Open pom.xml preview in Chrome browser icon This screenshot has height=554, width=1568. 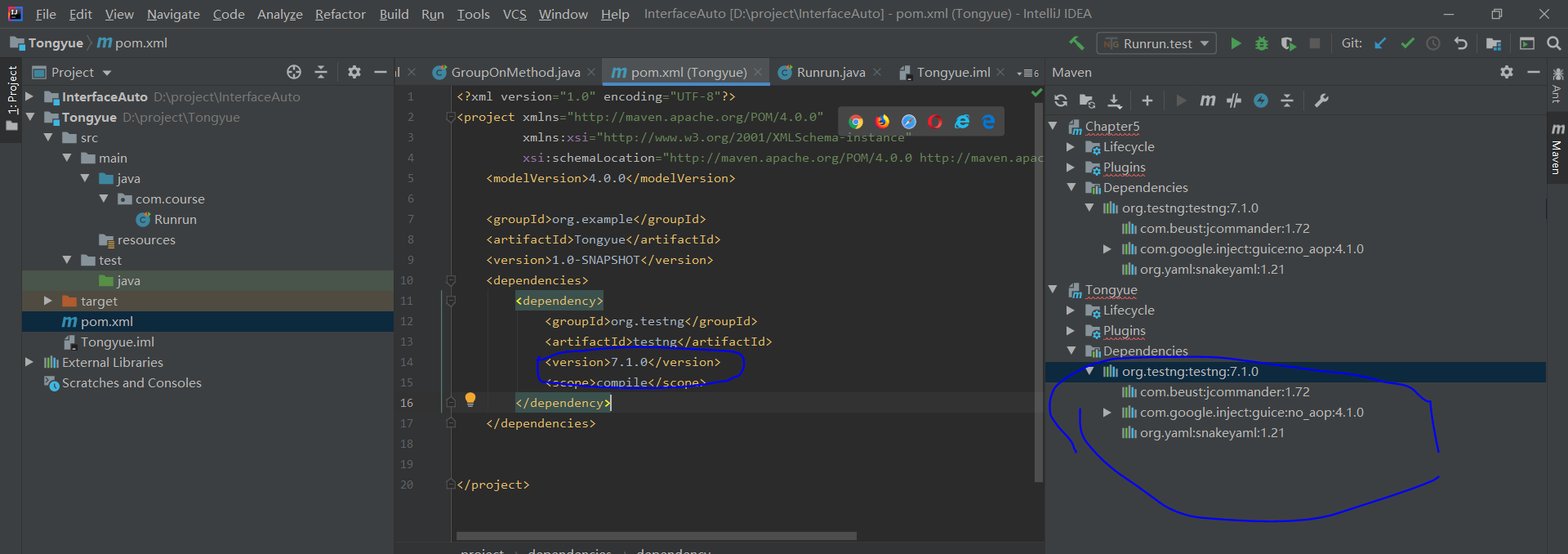pos(856,122)
